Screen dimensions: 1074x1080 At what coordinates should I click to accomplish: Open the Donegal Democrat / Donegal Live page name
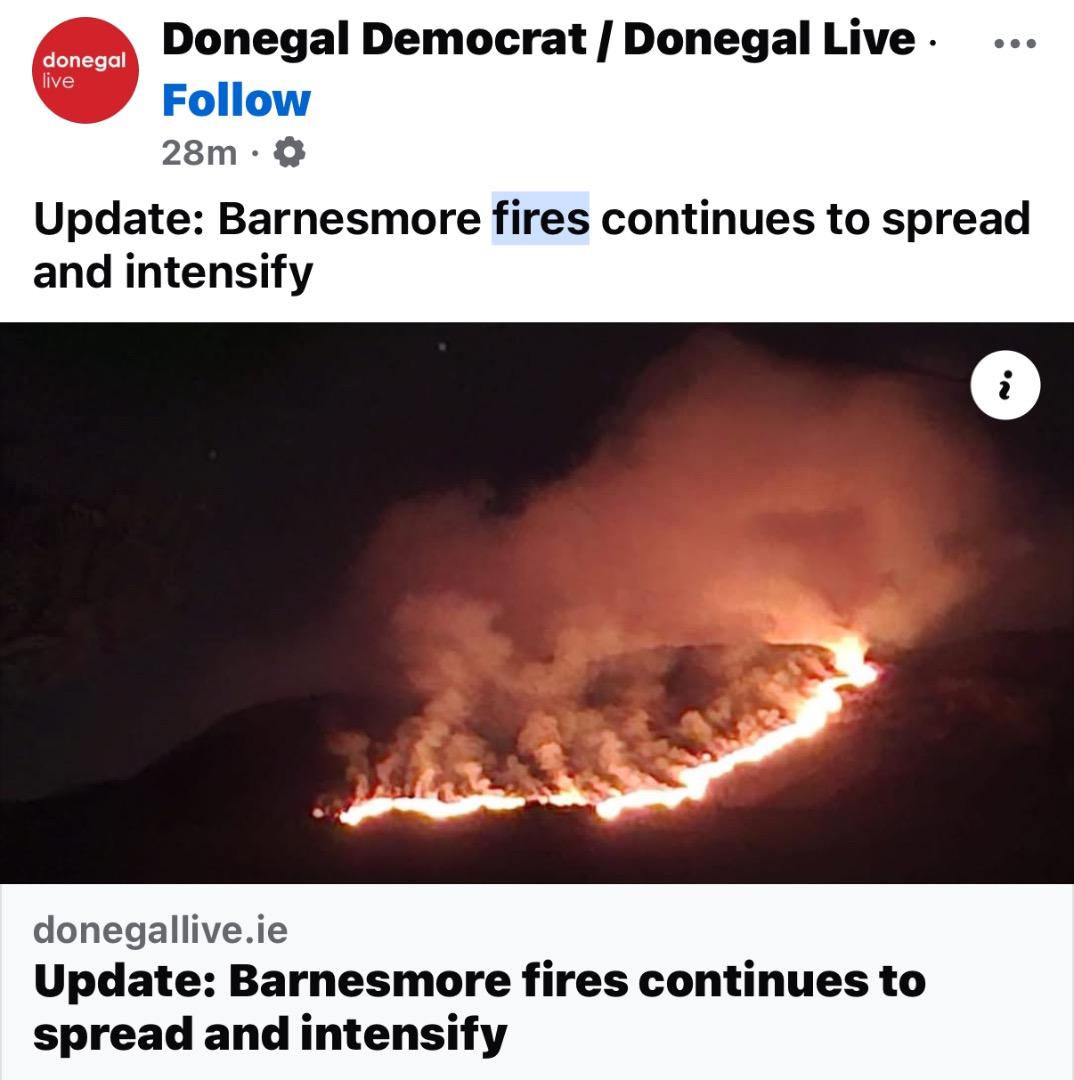coord(539,39)
